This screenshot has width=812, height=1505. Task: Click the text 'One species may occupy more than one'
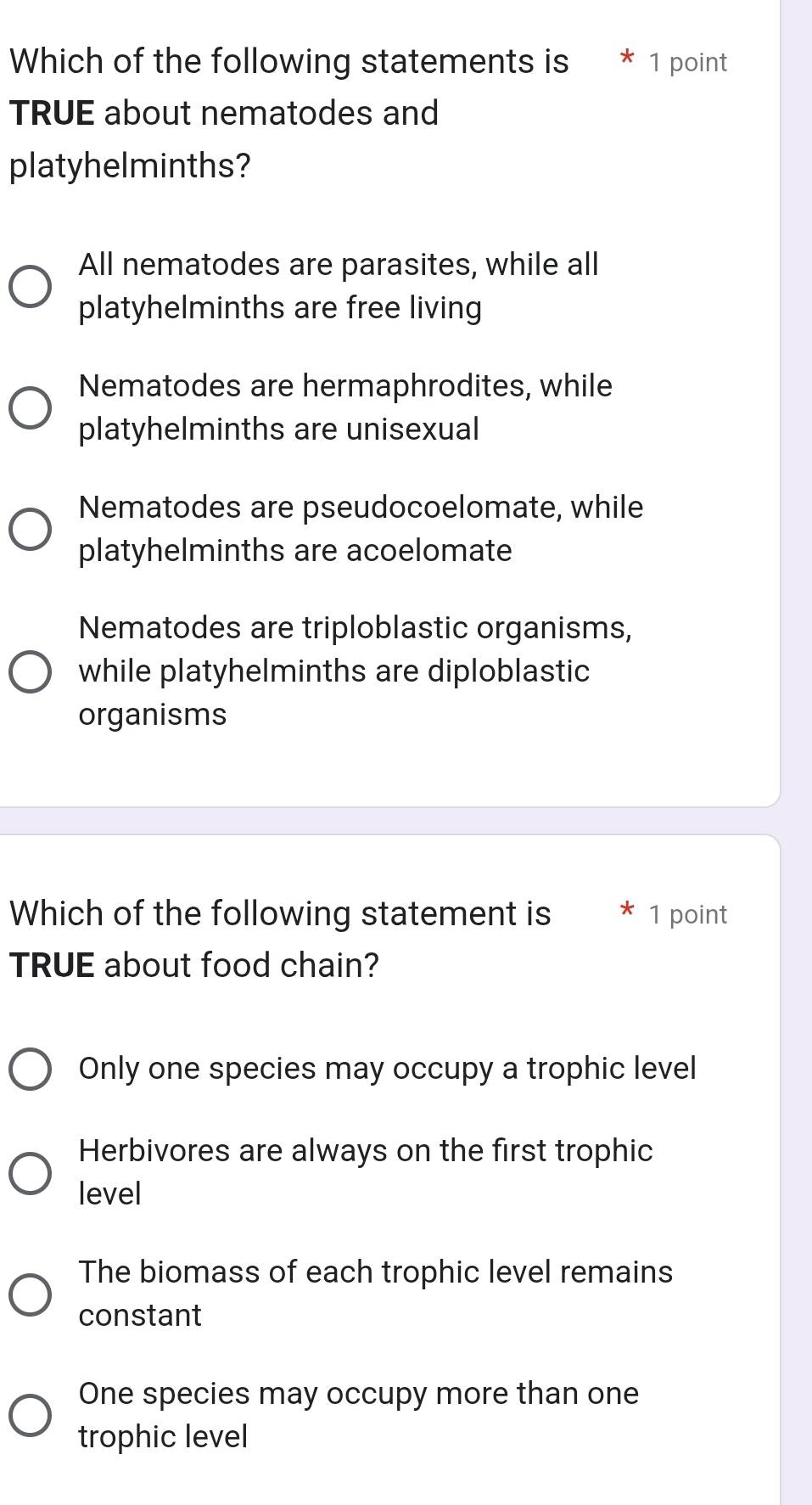tap(358, 1394)
